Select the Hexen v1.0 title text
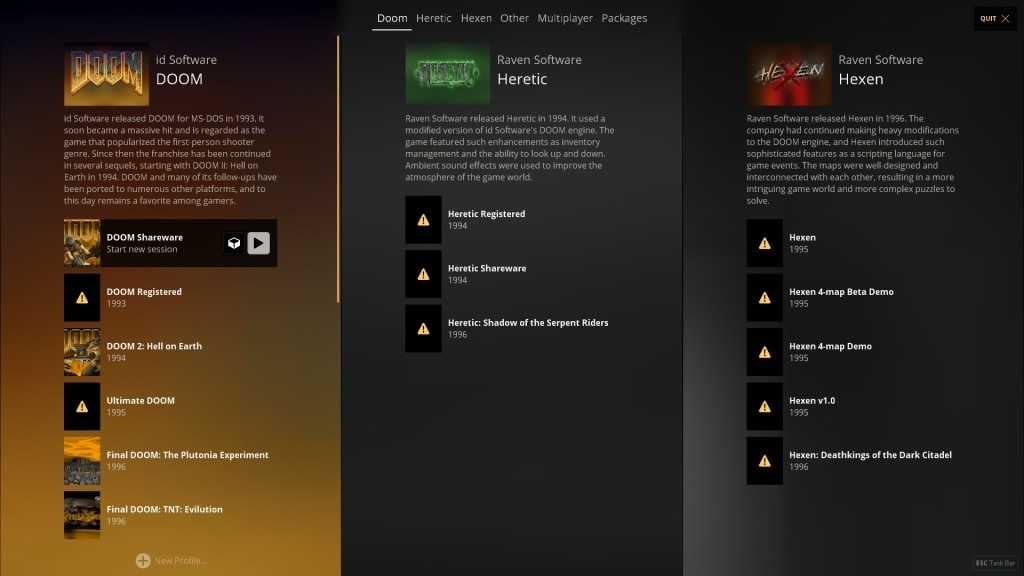 click(x=812, y=400)
